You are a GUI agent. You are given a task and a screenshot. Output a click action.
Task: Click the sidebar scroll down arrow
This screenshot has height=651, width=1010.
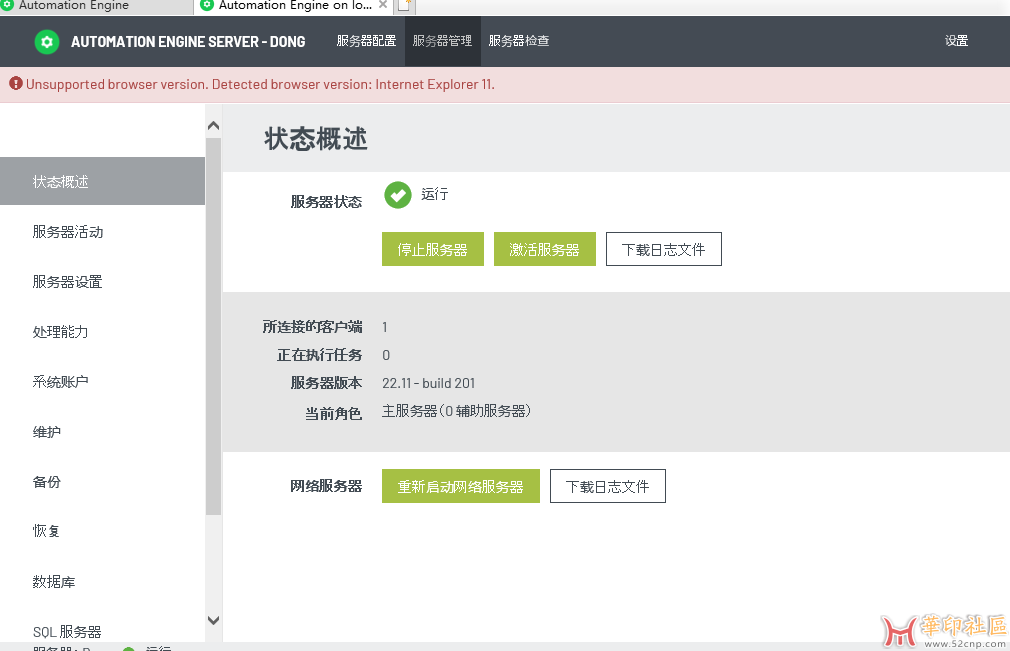214,621
